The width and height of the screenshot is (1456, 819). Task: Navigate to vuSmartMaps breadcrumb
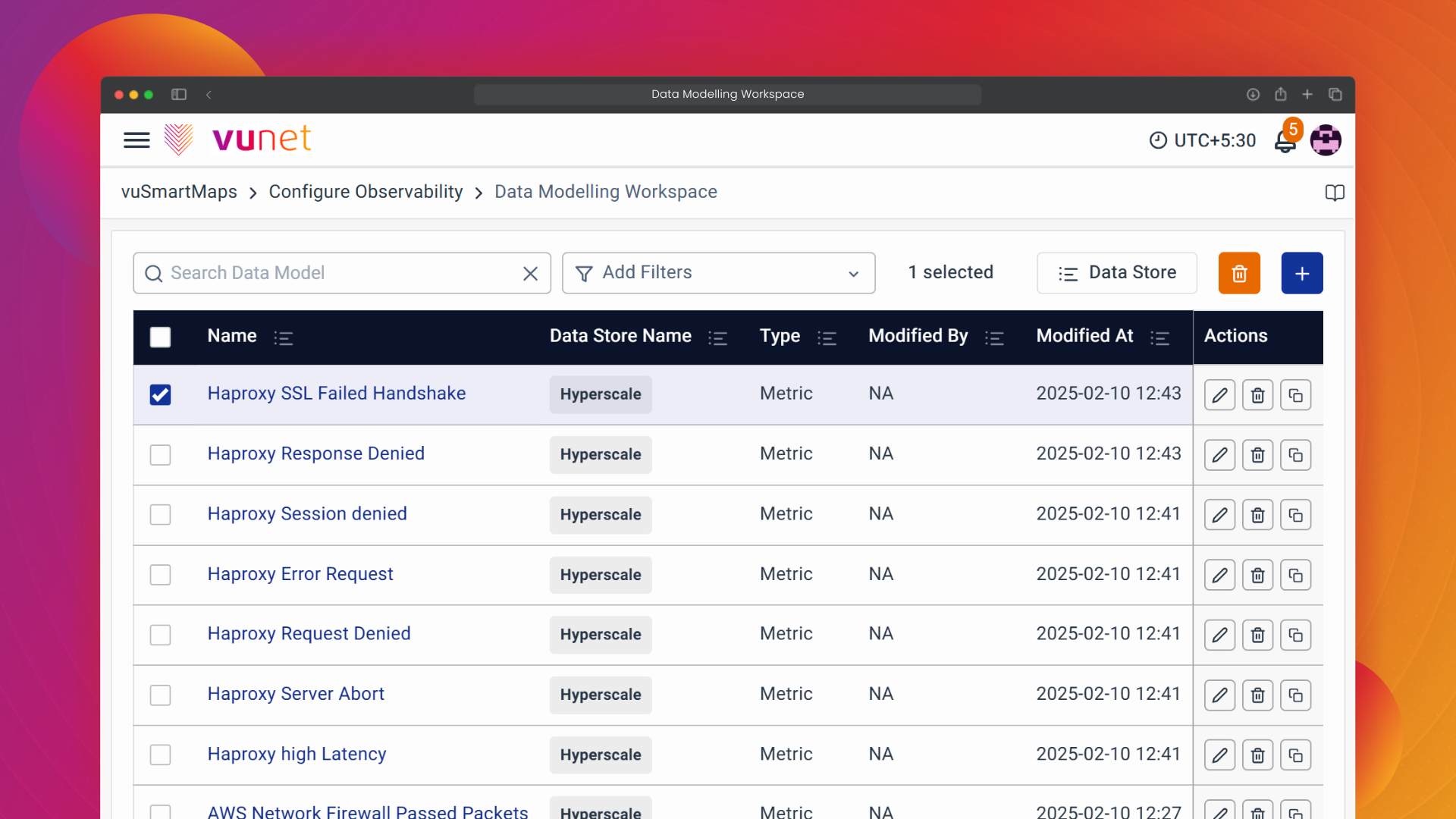179,192
